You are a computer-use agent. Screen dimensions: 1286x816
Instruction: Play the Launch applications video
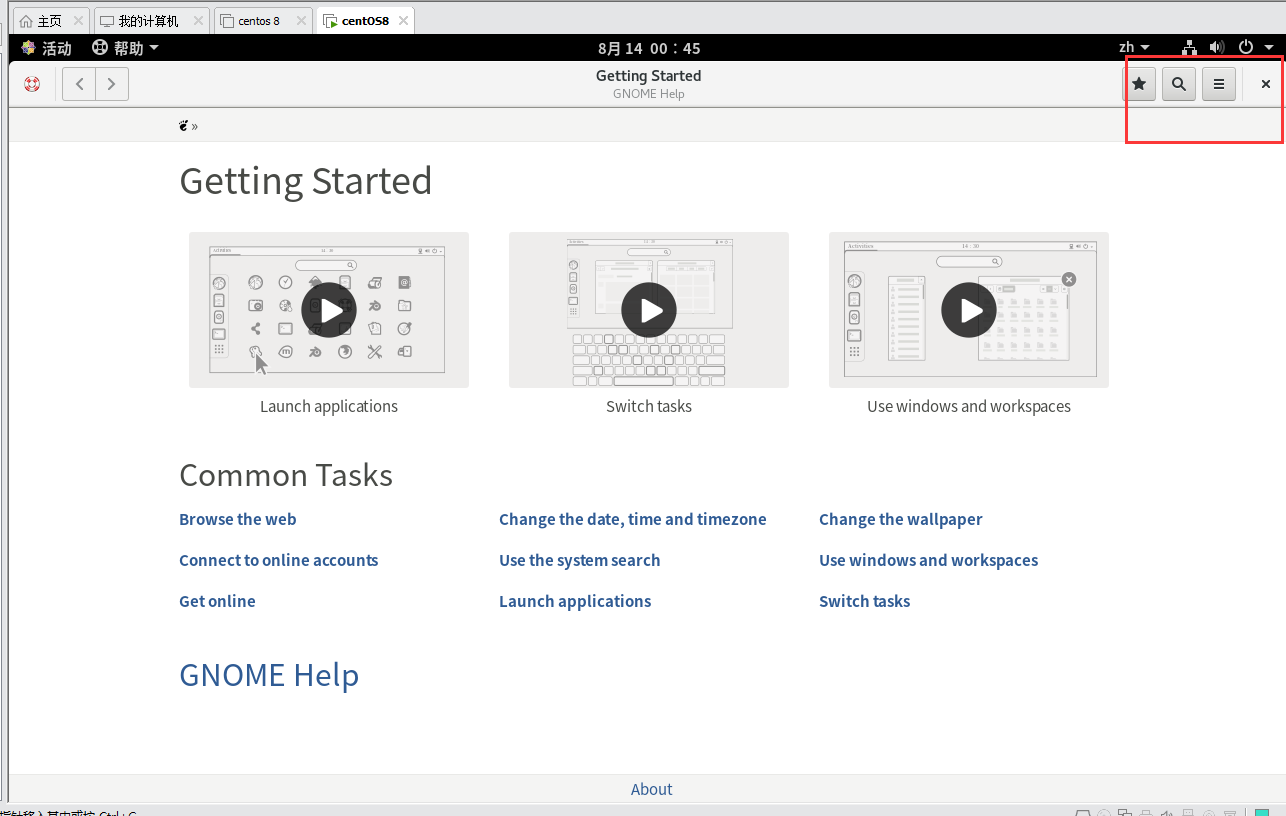coord(329,310)
